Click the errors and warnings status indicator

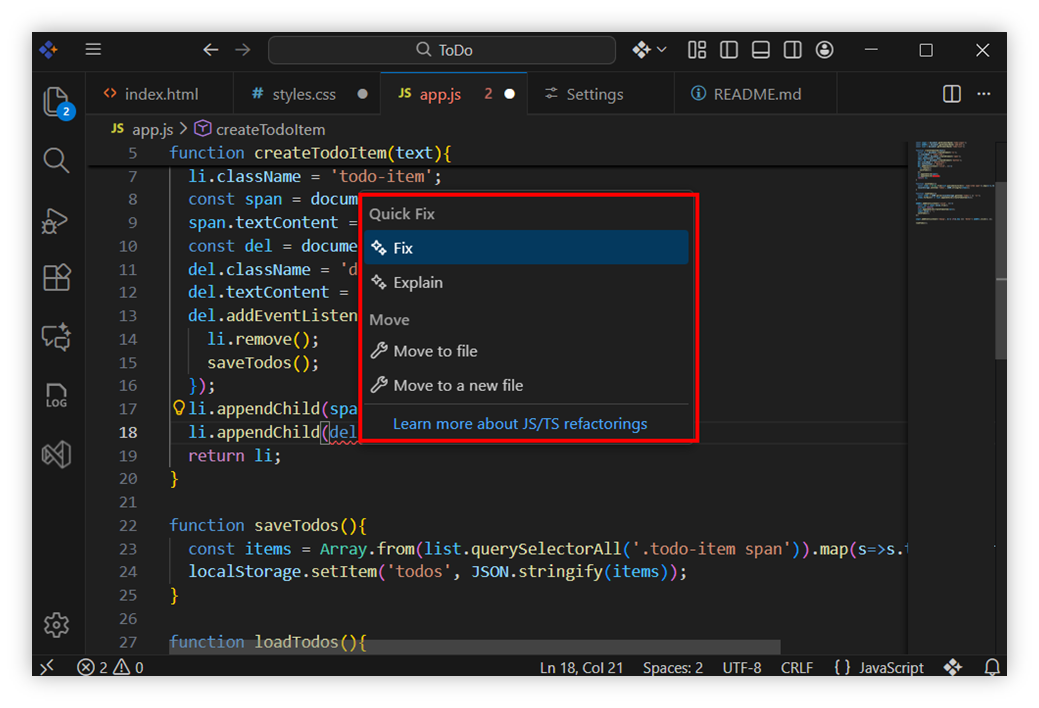[x=111, y=667]
